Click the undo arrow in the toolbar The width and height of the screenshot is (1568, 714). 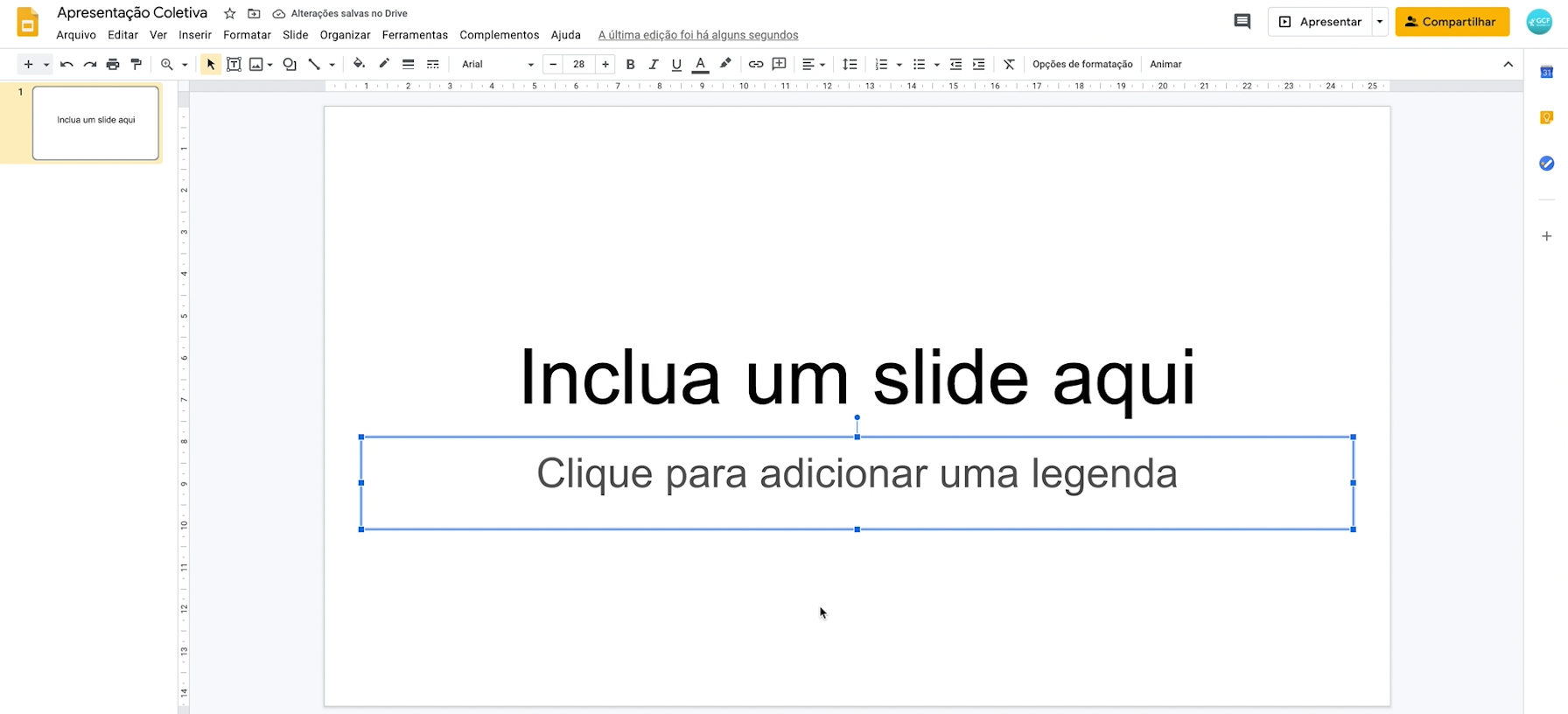[66, 64]
